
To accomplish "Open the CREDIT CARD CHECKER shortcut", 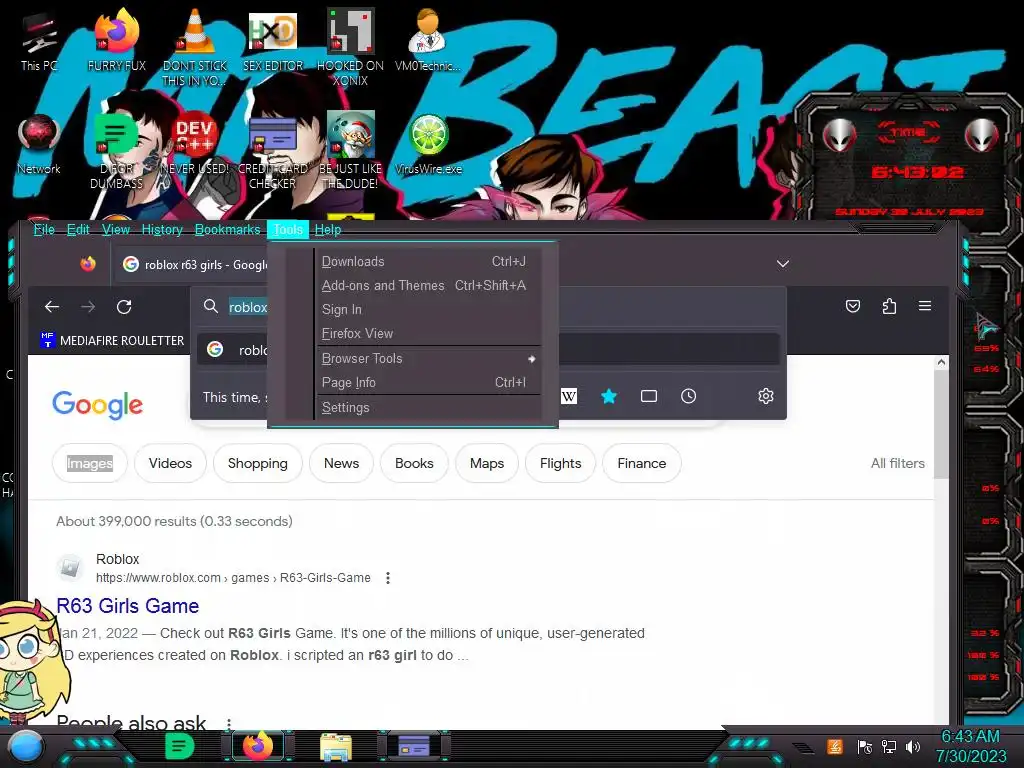I will click(273, 152).
